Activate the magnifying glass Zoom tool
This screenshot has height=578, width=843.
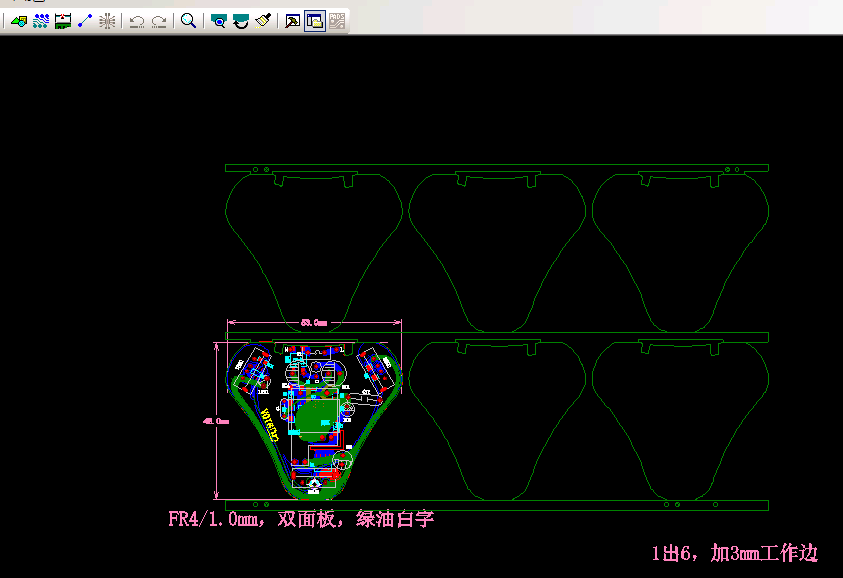188,20
